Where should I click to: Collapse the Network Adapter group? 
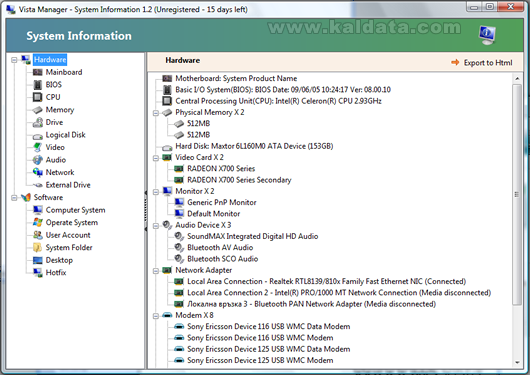(x=156, y=271)
